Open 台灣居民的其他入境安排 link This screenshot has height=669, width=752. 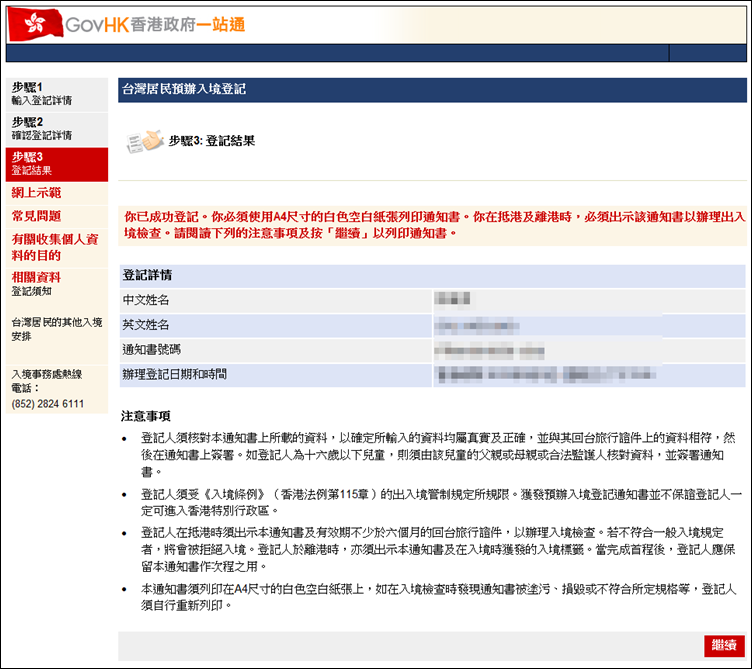coord(57,329)
